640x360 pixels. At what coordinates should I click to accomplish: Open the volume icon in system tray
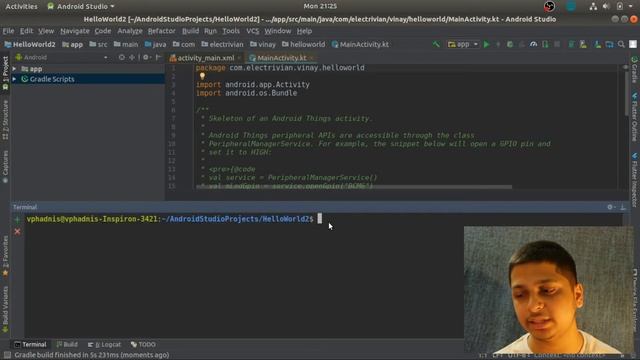coord(606,7)
